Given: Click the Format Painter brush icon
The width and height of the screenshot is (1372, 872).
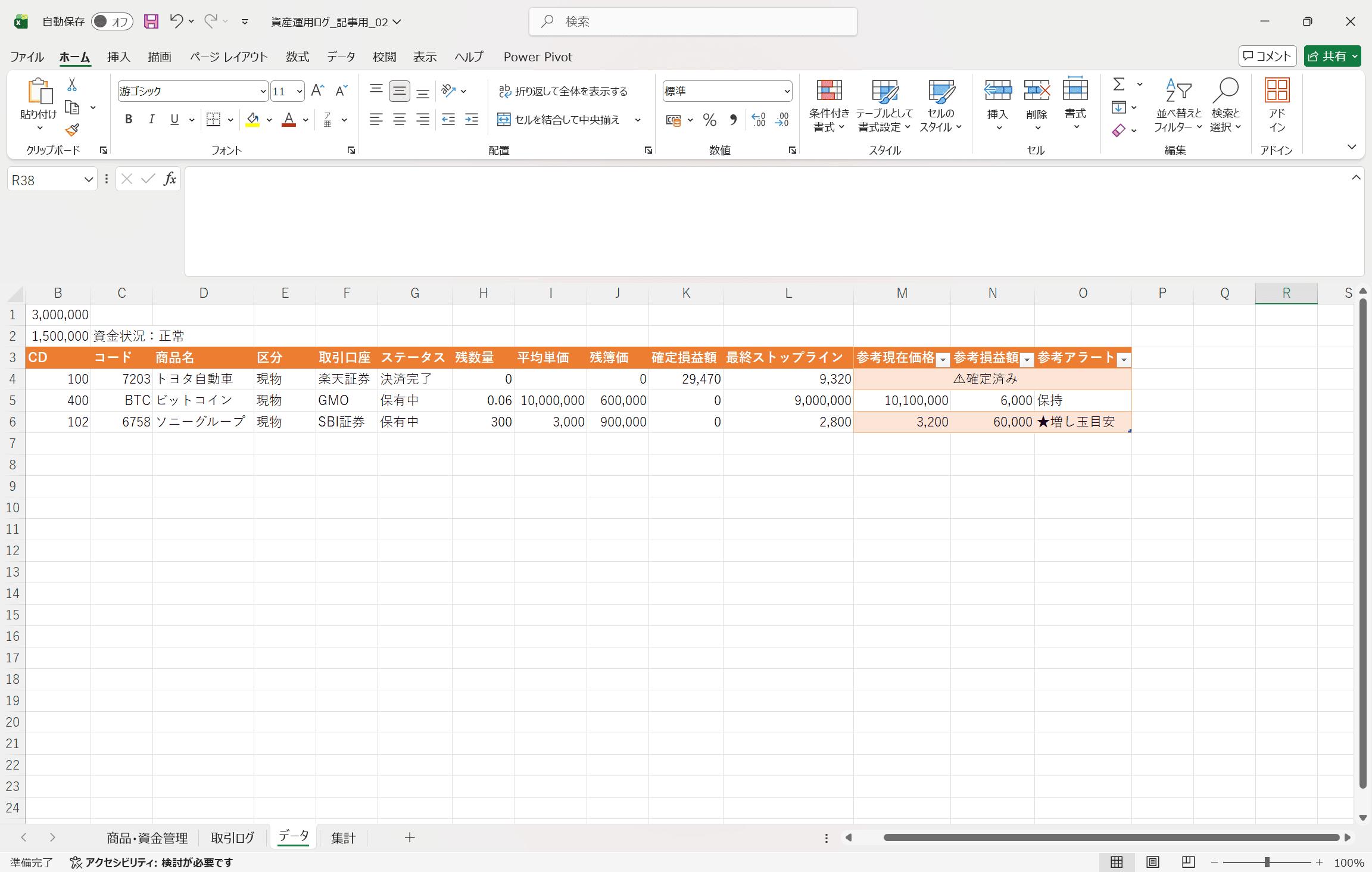Looking at the screenshot, I should click(x=72, y=129).
